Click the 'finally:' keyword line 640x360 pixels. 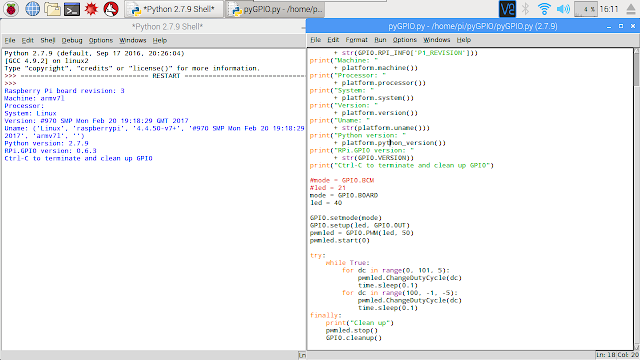coord(326,315)
